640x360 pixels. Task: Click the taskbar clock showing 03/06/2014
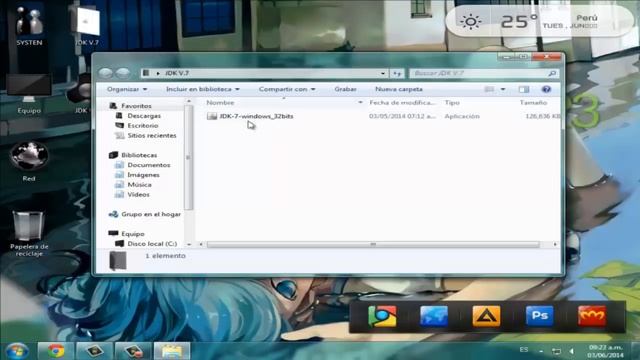click(x=606, y=351)
